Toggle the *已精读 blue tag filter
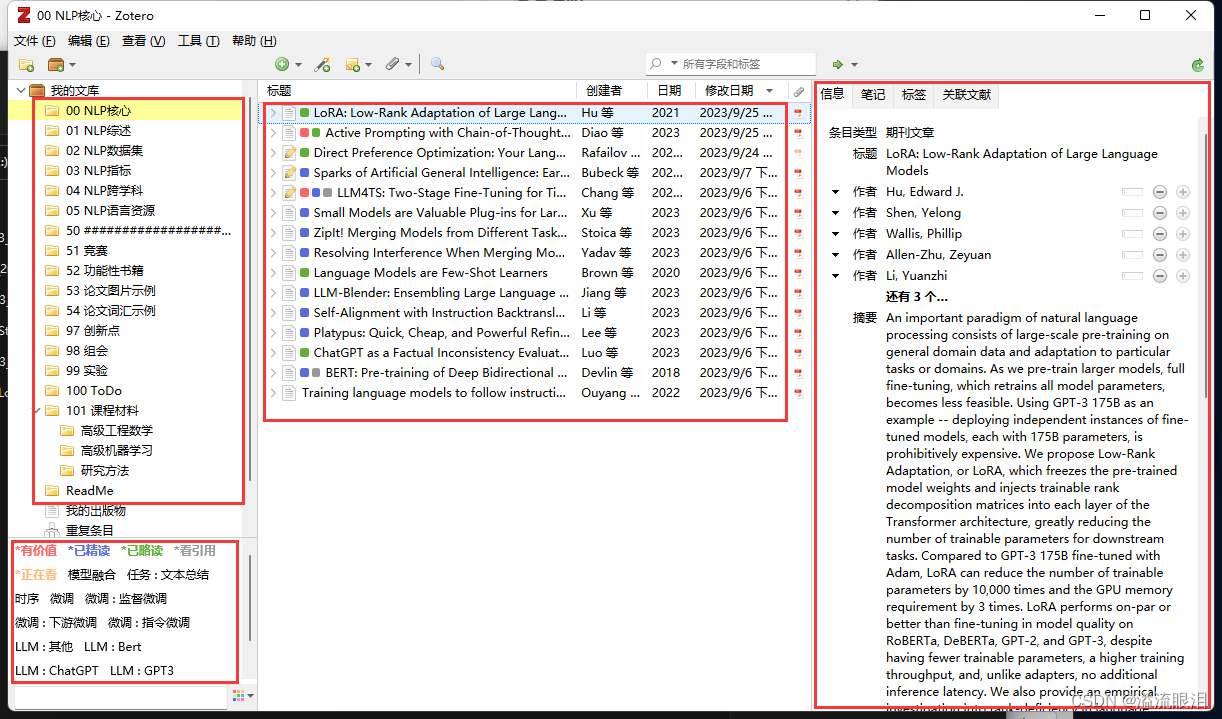 click(x=88, y=550)
